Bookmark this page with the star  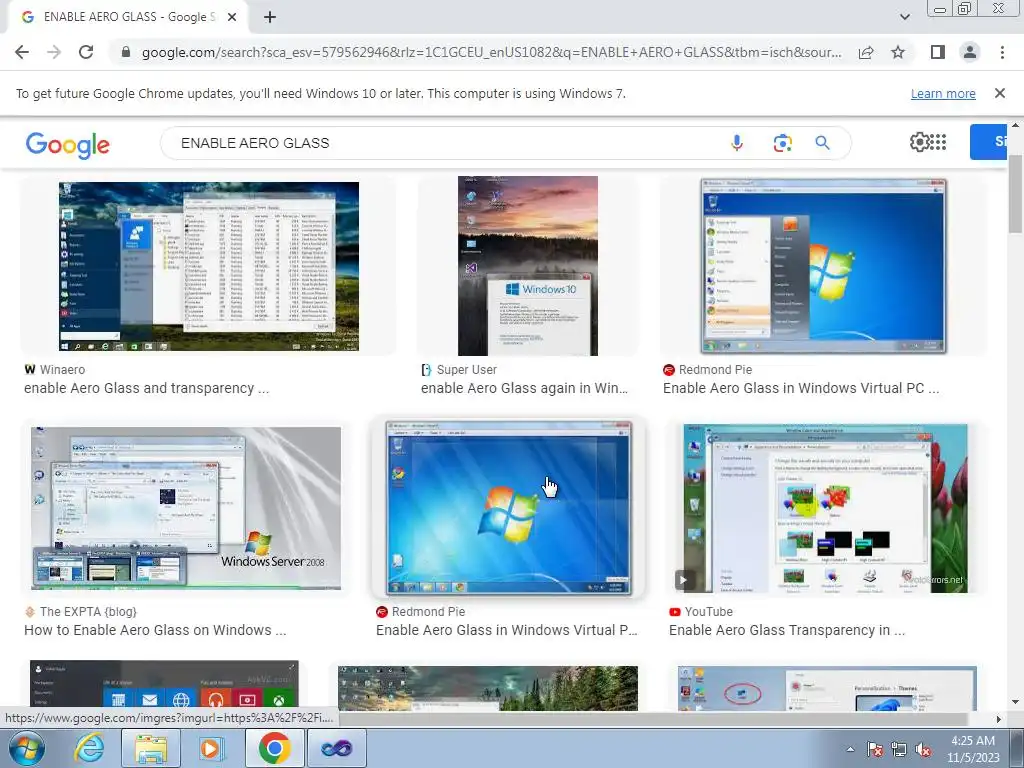pos(898,52)
